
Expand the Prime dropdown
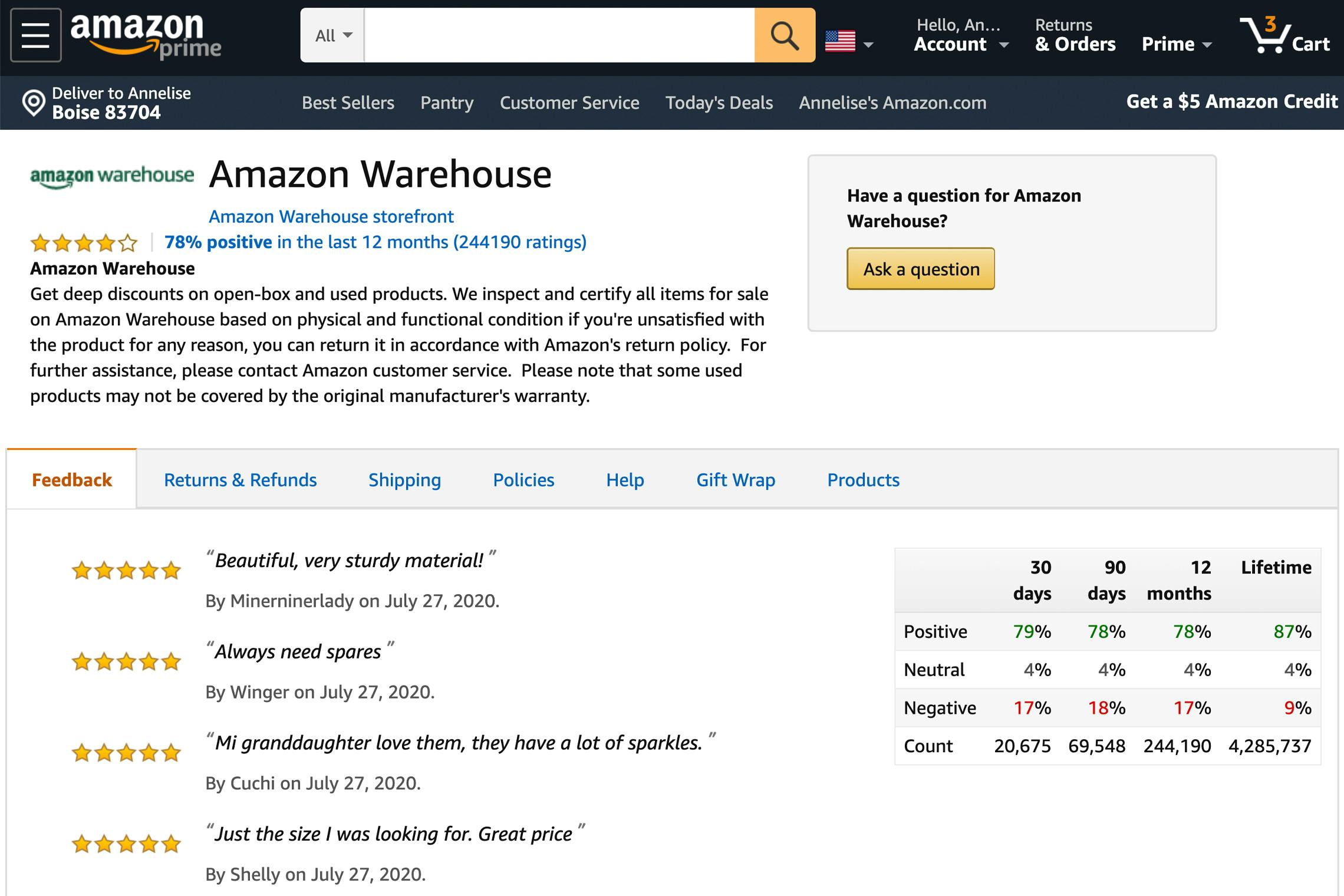[x=1176, y=42]
